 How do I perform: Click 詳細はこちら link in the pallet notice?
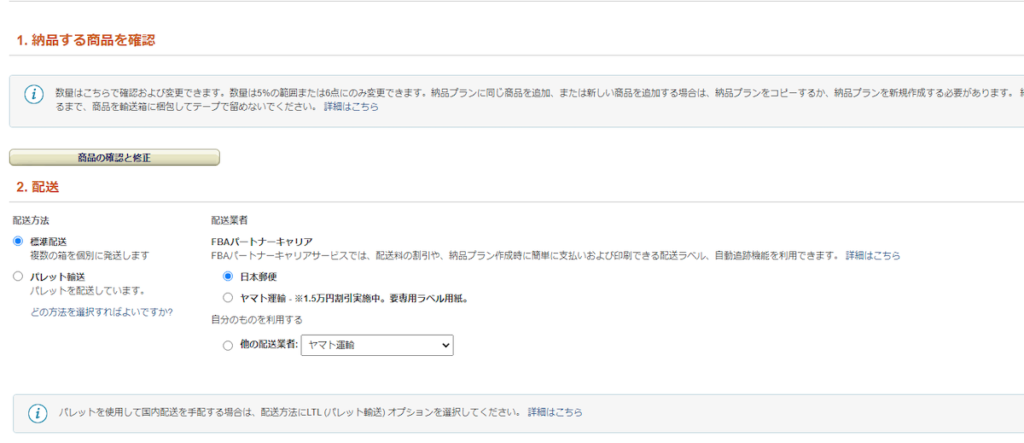(x=554, y=412)
